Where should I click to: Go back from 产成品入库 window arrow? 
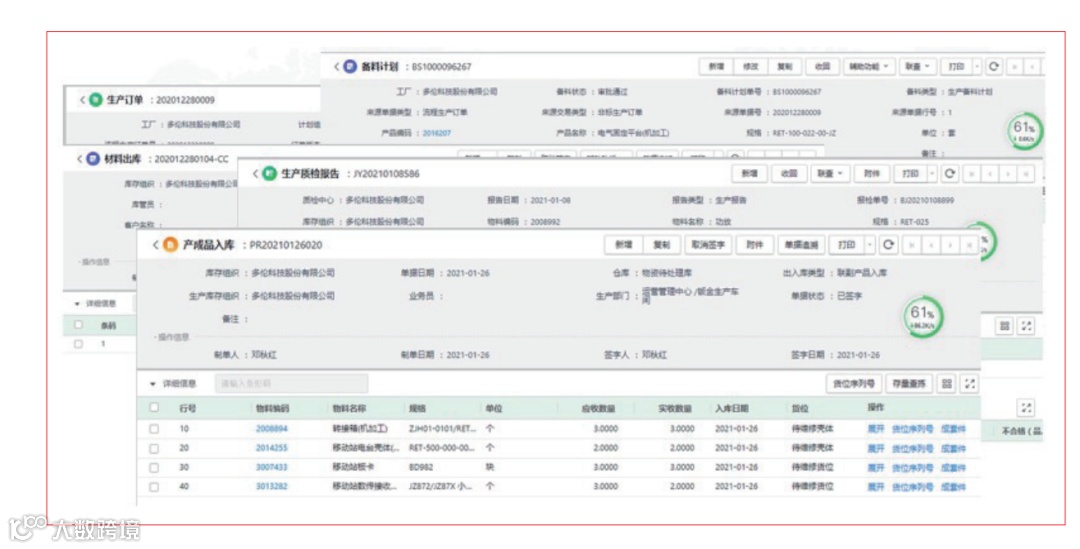click(156, 245)
